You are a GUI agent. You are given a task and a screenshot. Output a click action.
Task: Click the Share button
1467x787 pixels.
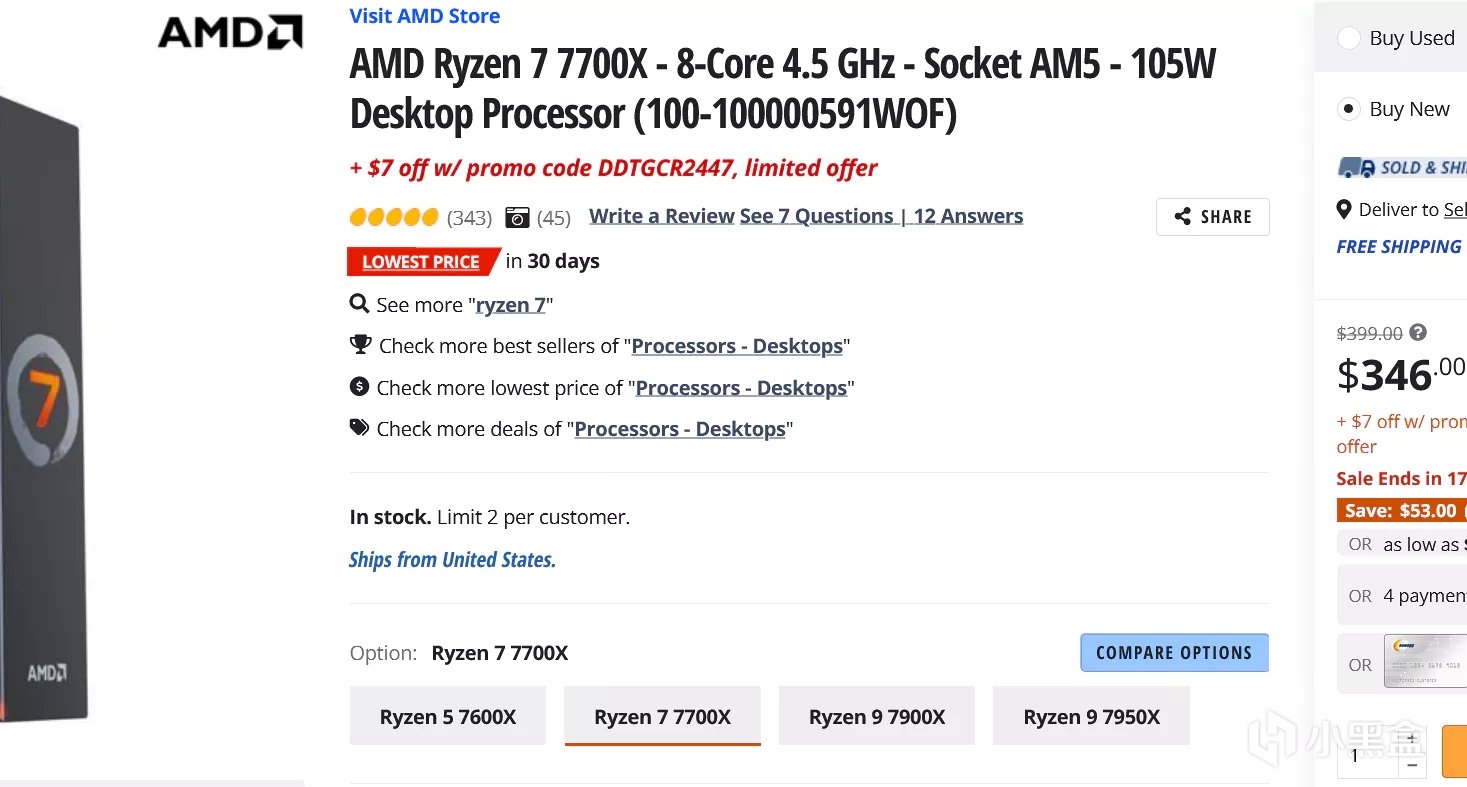pyautogui.click(x=1212, y=217)
